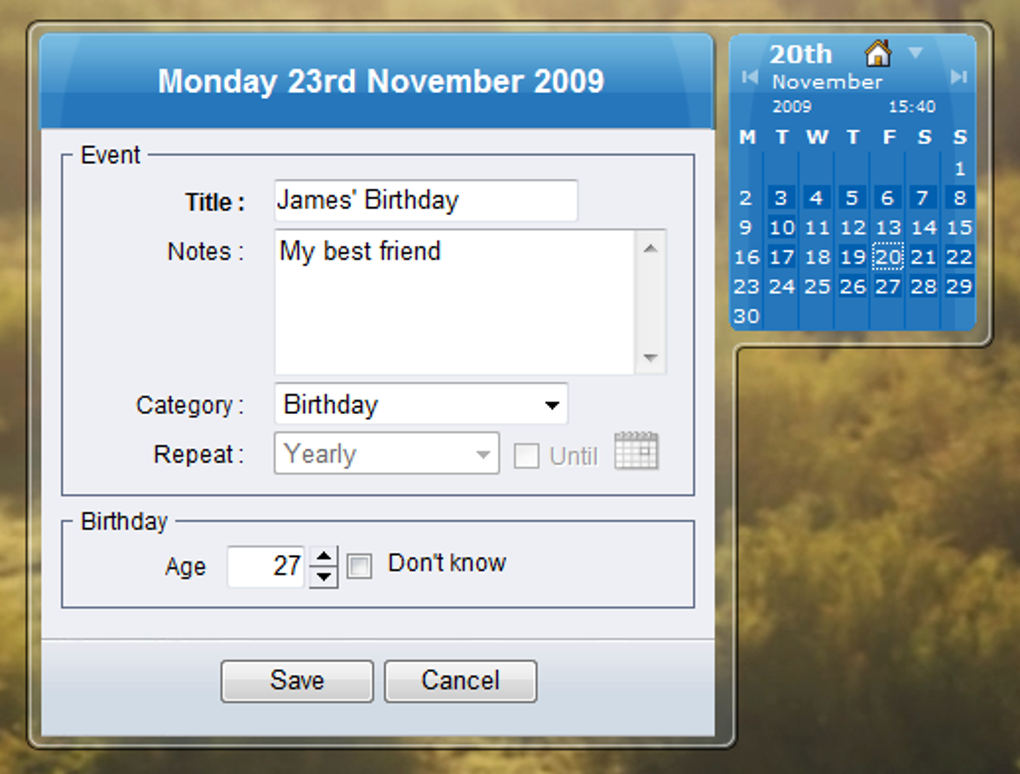Check the Until option for the repeat
1020x774 pixels.
[x=526, y=455]
